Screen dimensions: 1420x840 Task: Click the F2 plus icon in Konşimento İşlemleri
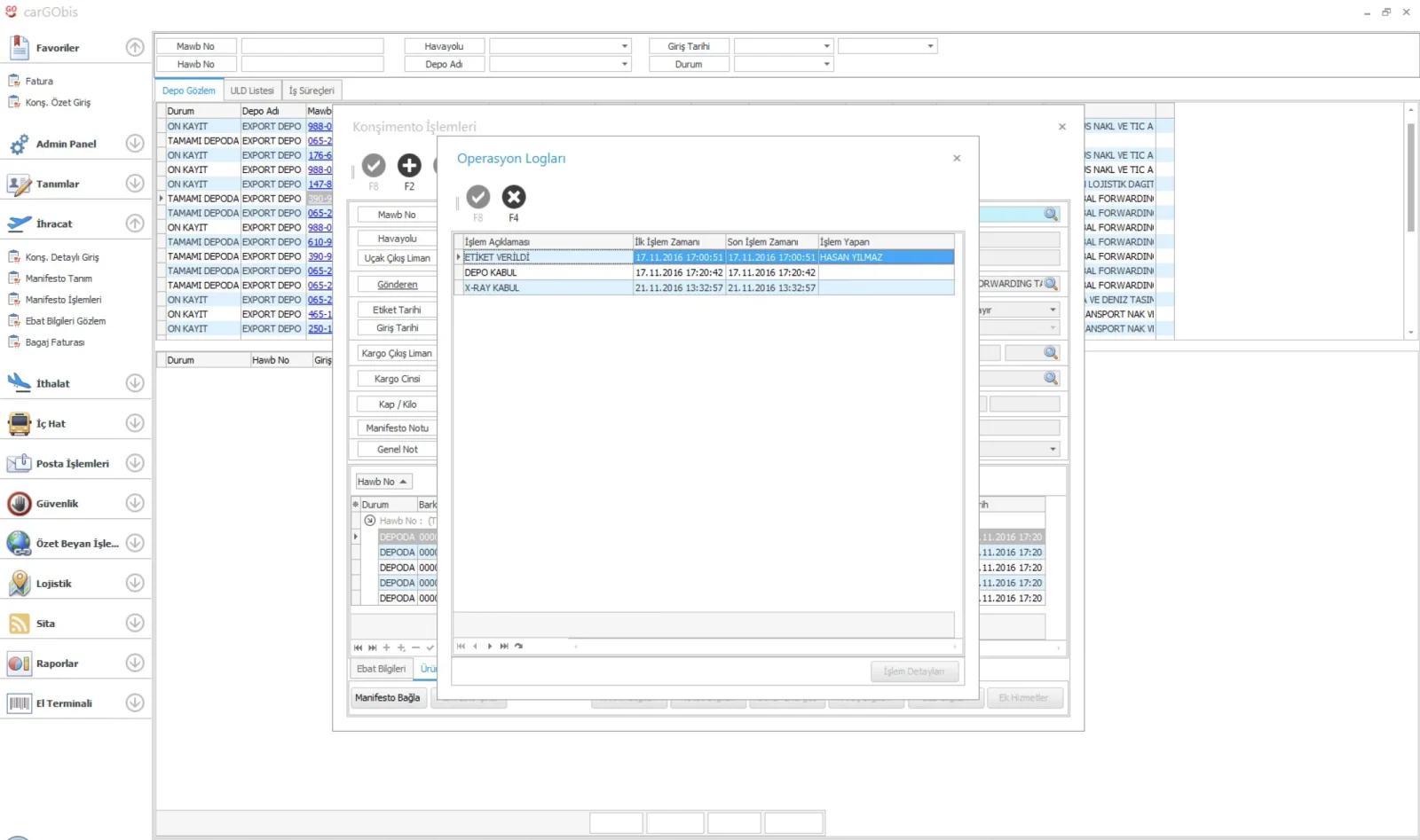(x=409, y=165)
